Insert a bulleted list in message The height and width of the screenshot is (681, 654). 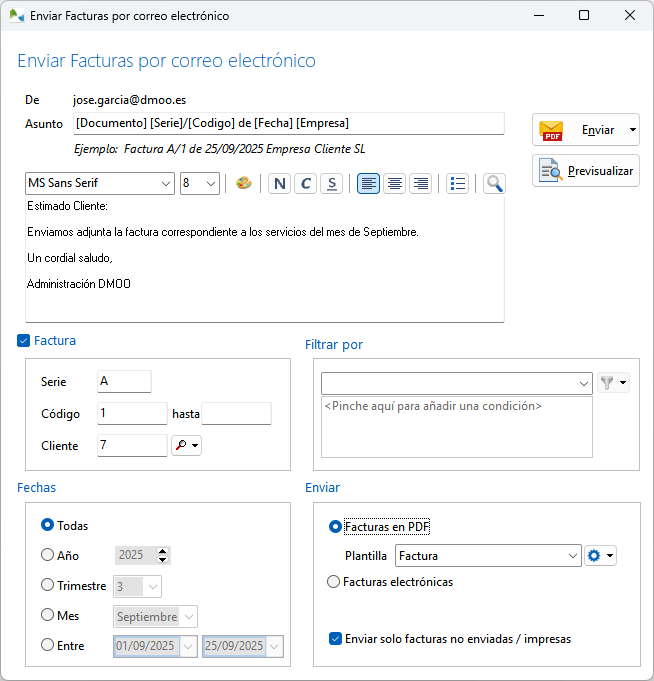click(457, 184)
